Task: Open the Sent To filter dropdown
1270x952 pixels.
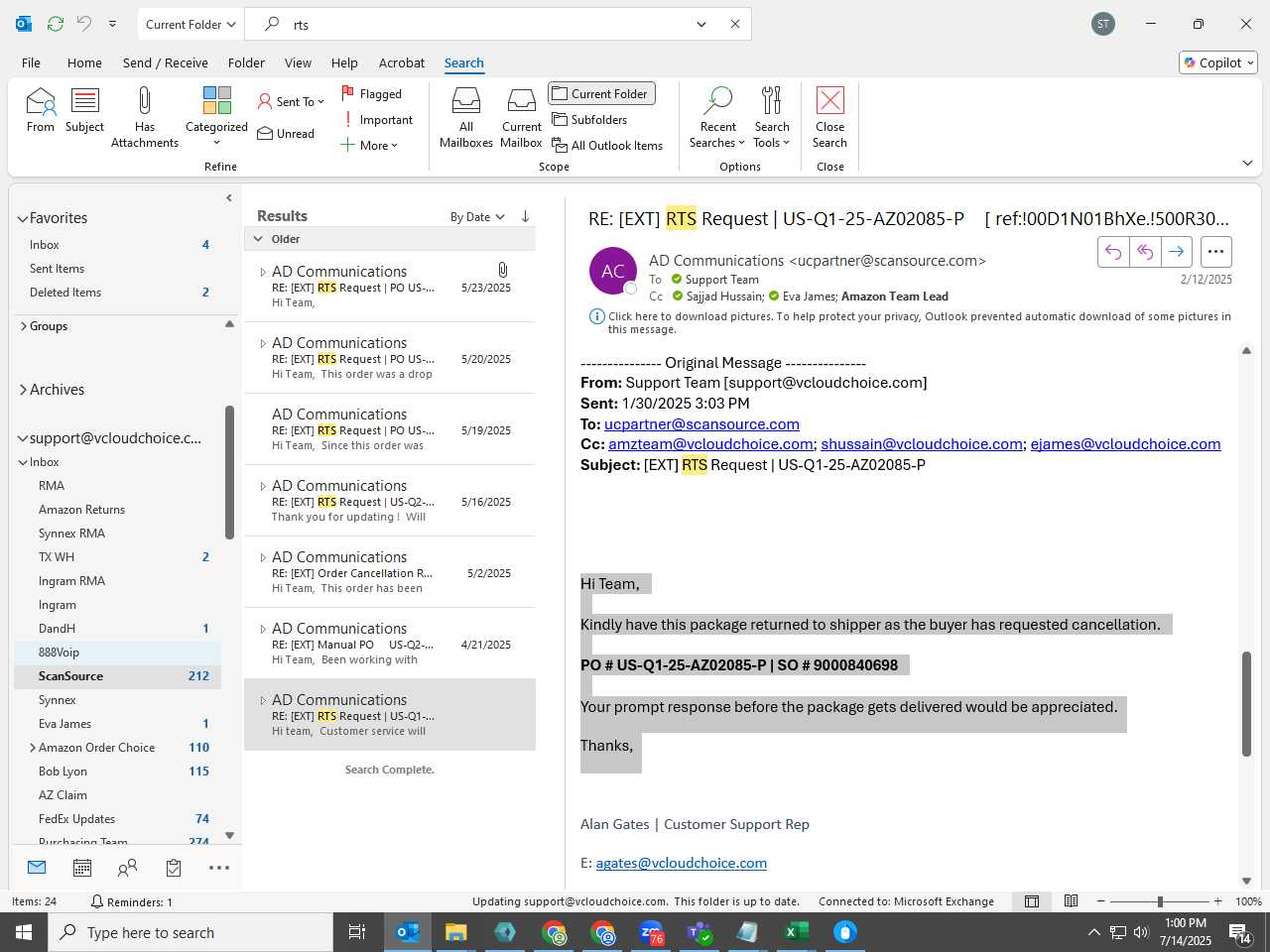Action: pyautogui.click(x=291, y=102)
